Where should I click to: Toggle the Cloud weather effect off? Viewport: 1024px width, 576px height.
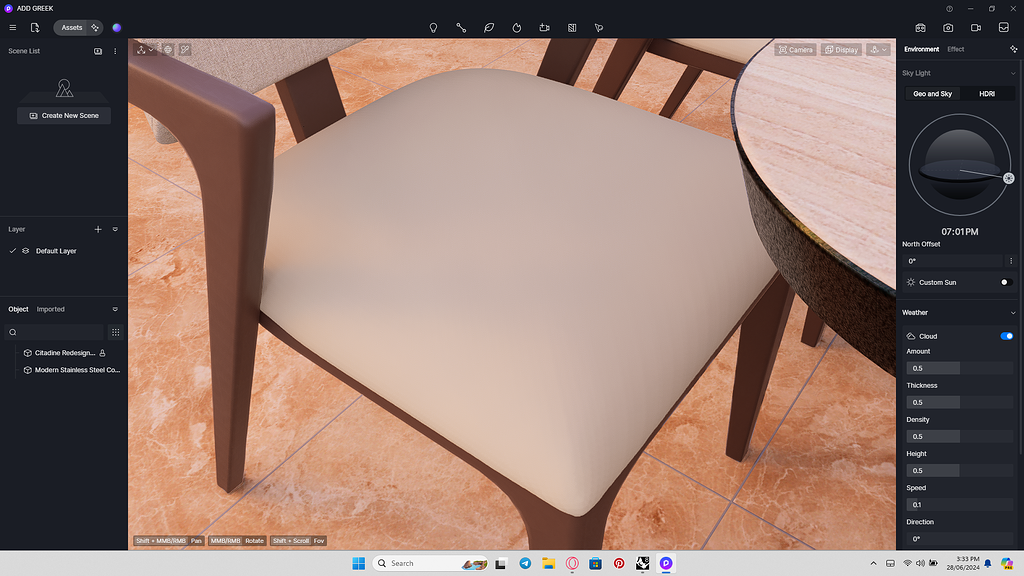[x=1006, y=336]
